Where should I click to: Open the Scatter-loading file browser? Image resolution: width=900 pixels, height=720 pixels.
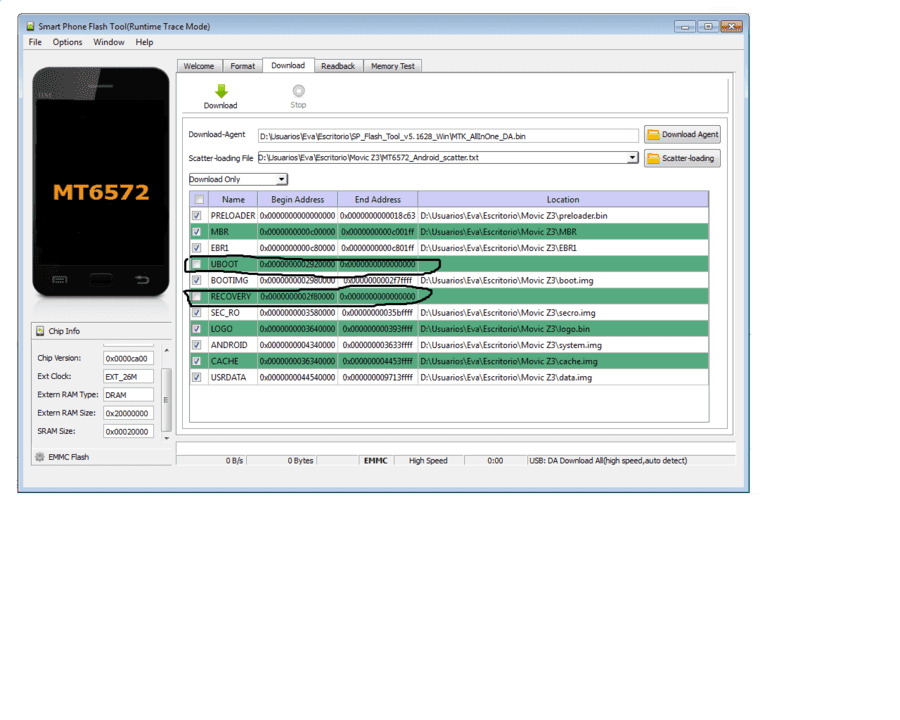tap(682, 158)
